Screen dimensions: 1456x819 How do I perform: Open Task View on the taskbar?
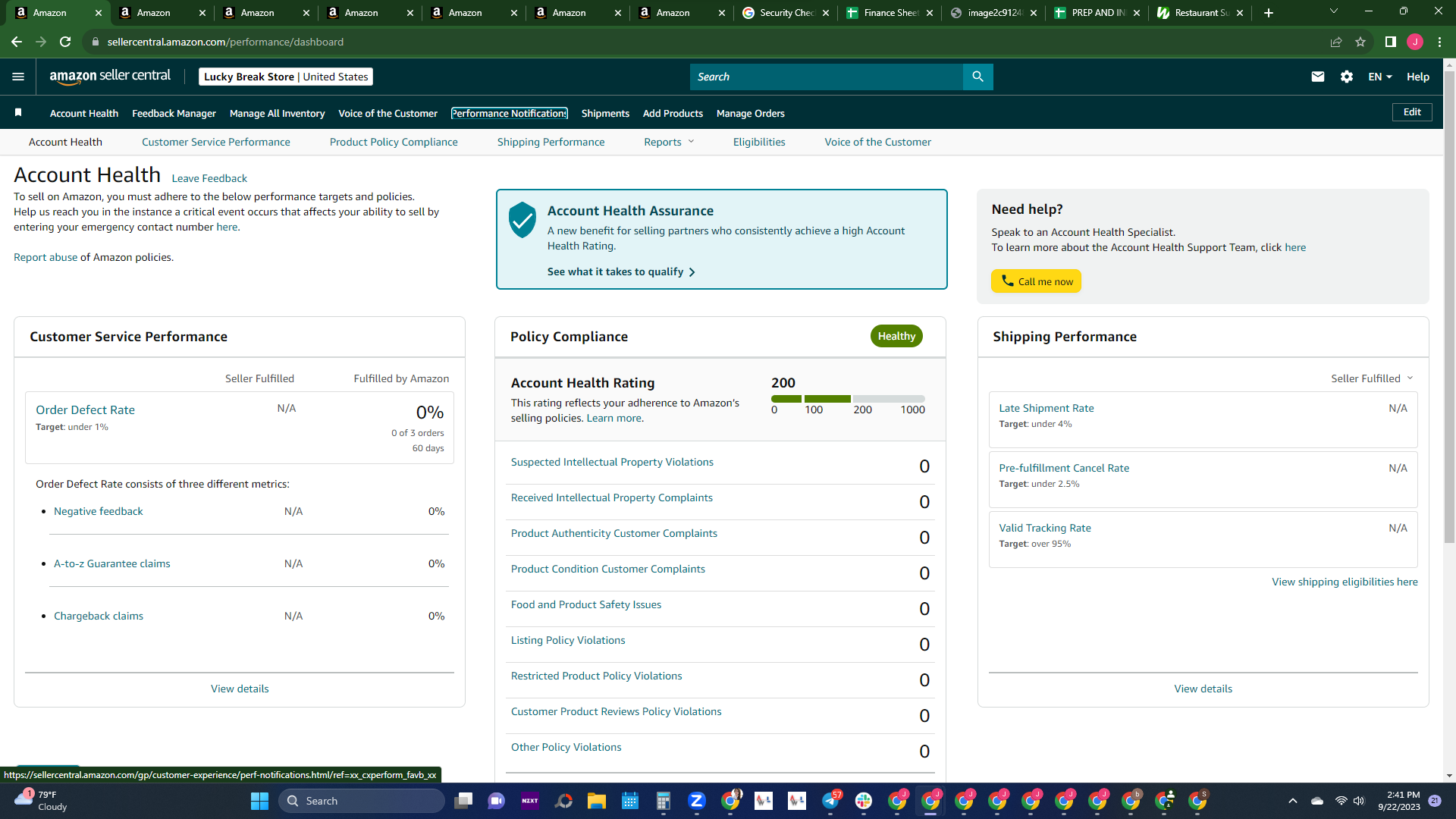coord(463,801)
